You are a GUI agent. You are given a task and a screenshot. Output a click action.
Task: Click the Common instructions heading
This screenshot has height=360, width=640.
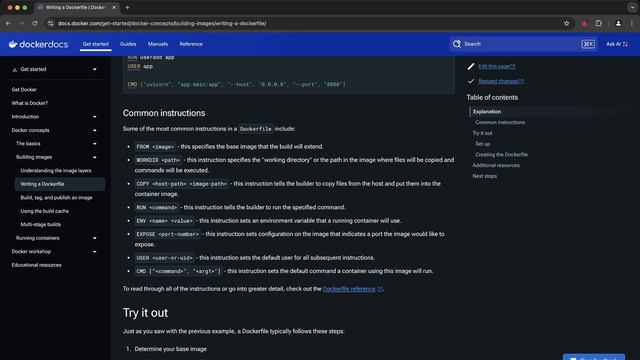coord(164,113)
